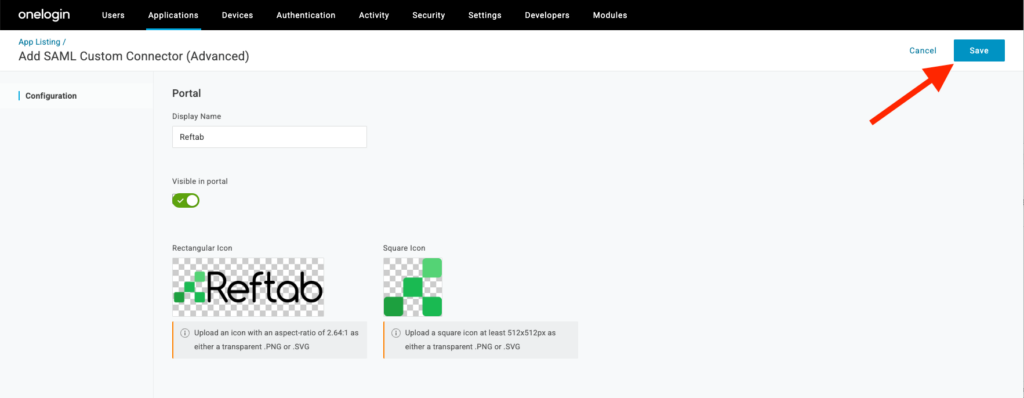The height and width of the screenshot is (398, 1024).
Task: Open the Applications menu
Action: (173, 15)
